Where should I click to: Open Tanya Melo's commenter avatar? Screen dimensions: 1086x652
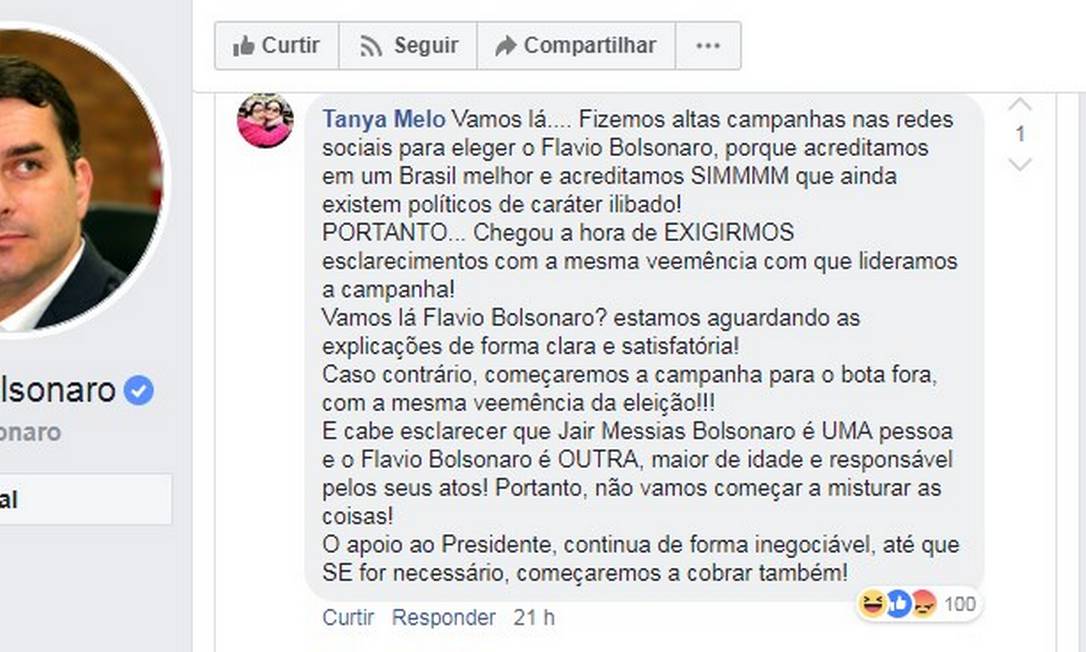265,121
